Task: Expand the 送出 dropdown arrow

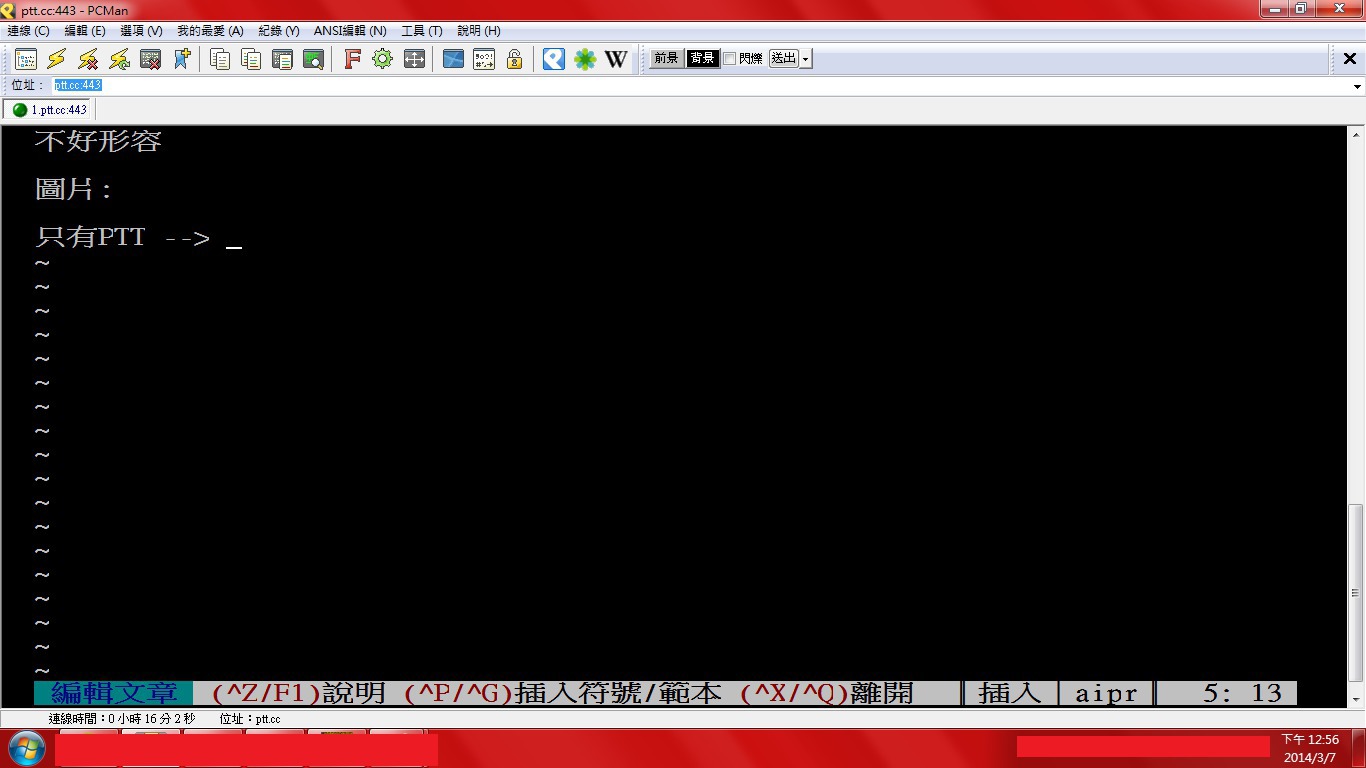Action: pos(806,59)
